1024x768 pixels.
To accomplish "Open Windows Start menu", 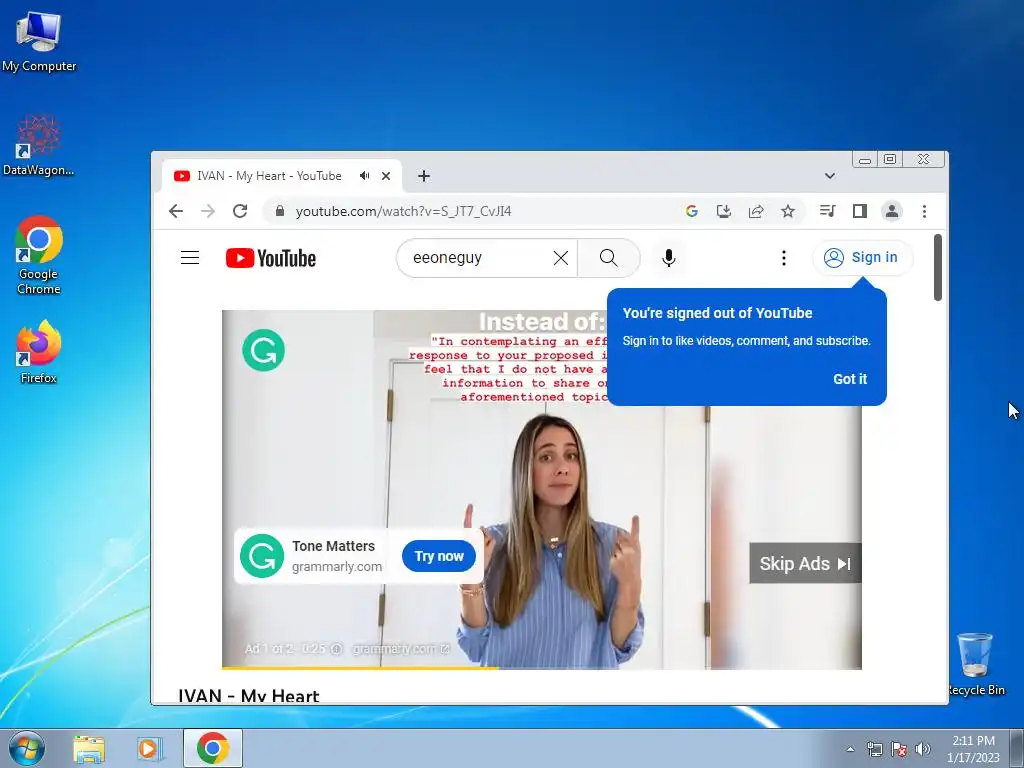I will click(26, 748).
